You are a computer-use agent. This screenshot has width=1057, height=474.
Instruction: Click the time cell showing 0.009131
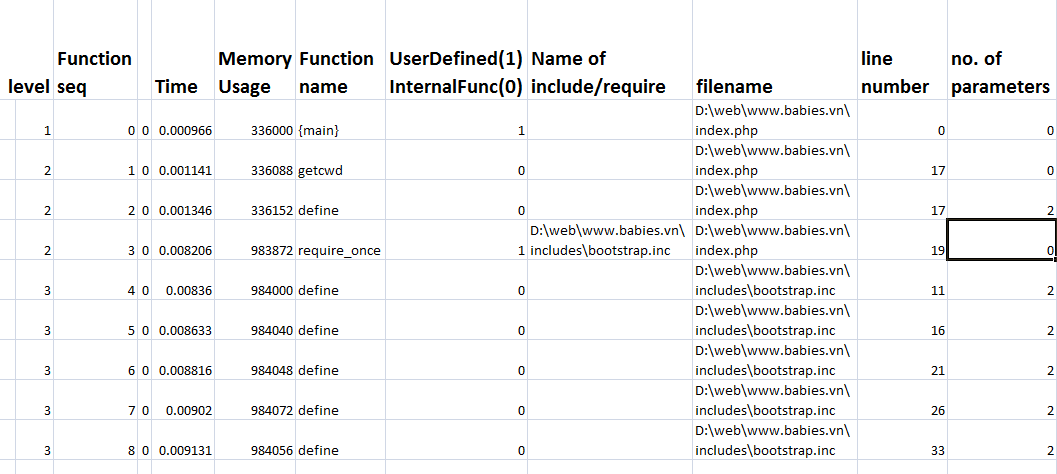coord(182,450)
